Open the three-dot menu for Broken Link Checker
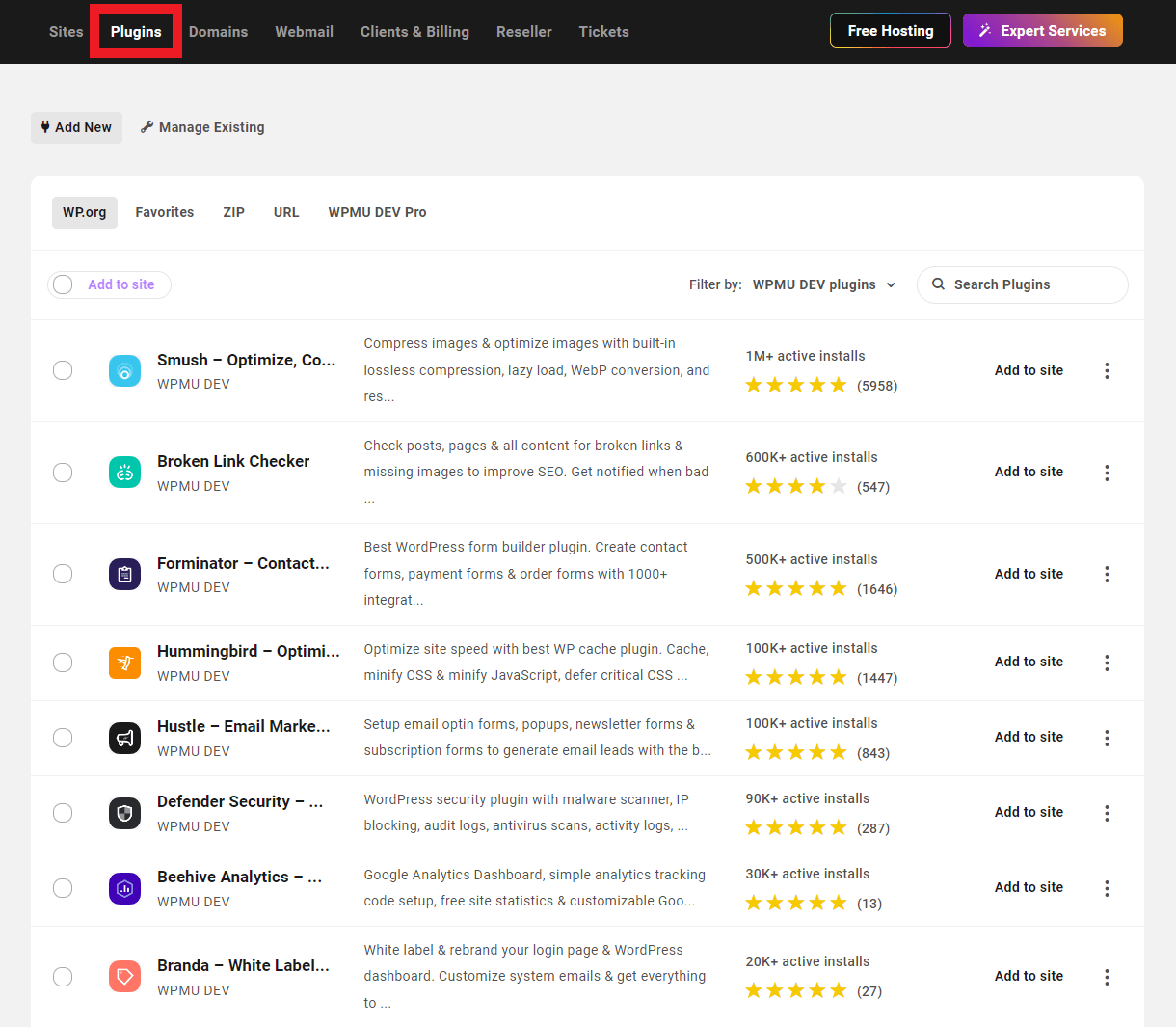The width and height of the screenshot is (1176, 1027). 1107,473
